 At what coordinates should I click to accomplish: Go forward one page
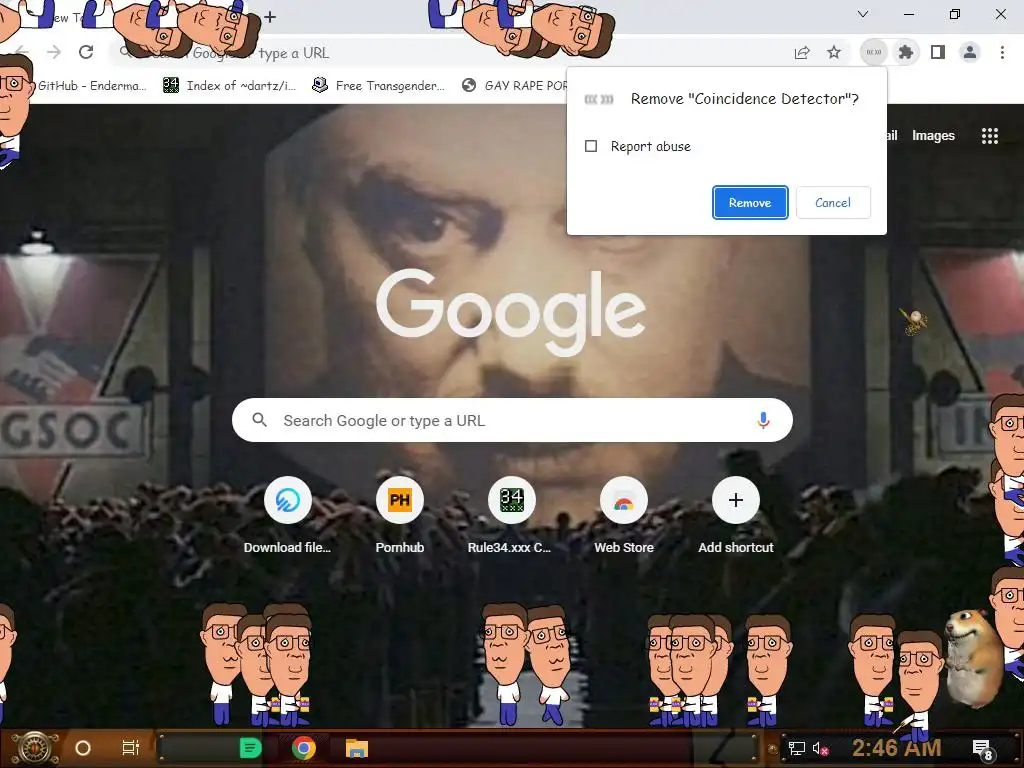coord(54,52)
